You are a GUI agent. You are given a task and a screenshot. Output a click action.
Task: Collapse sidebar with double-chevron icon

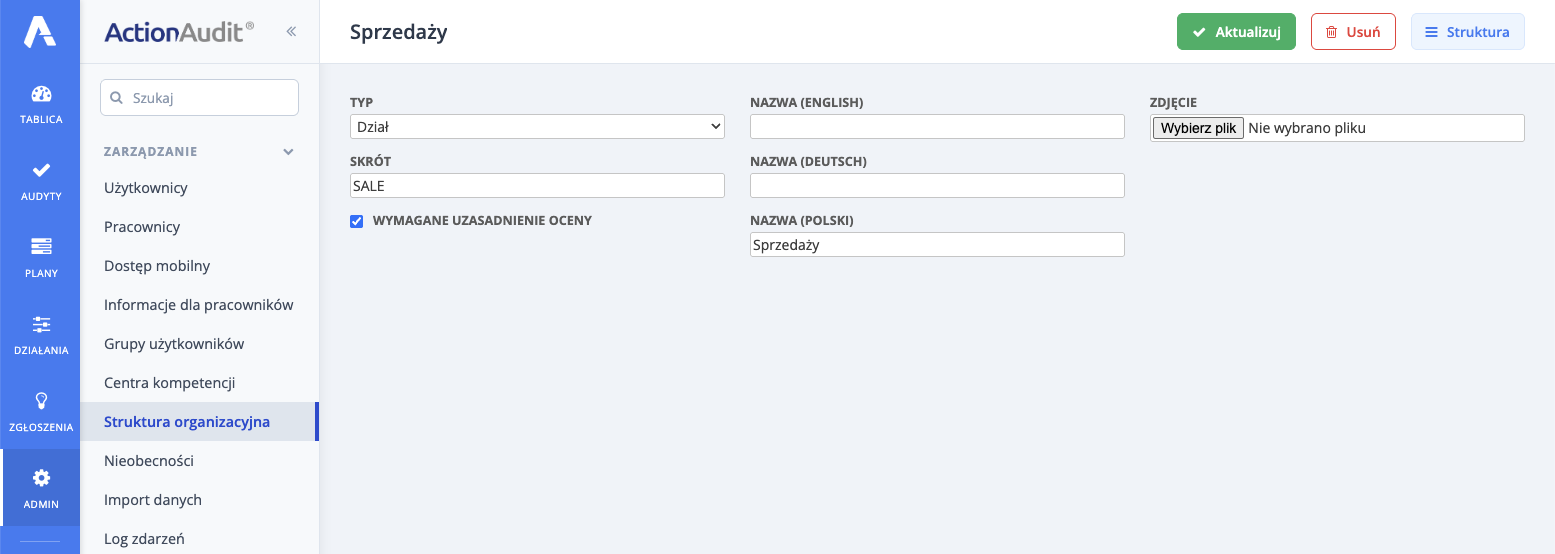(291, 32)
